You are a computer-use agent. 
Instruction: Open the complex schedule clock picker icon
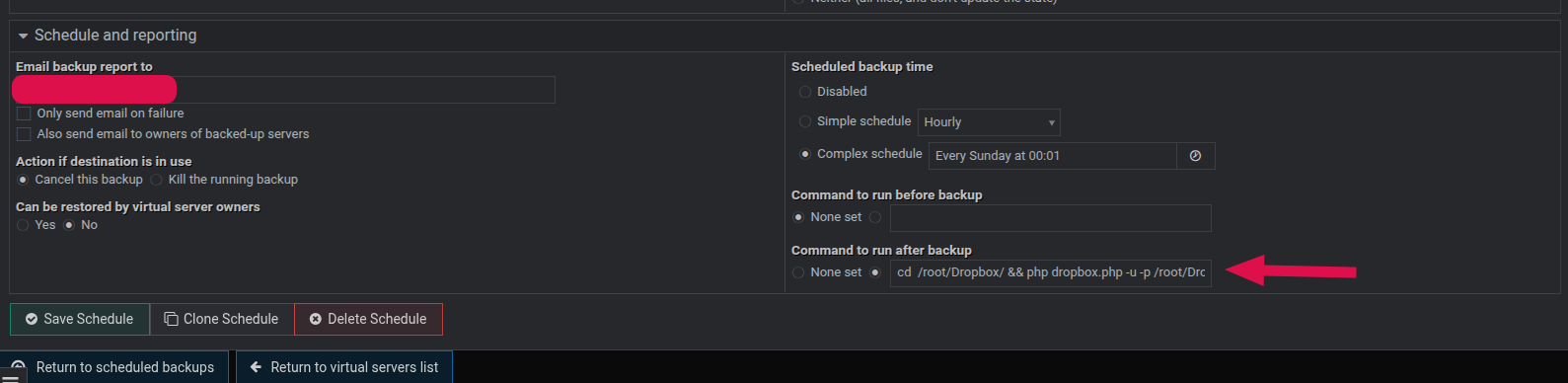(x=1195, y=156)
